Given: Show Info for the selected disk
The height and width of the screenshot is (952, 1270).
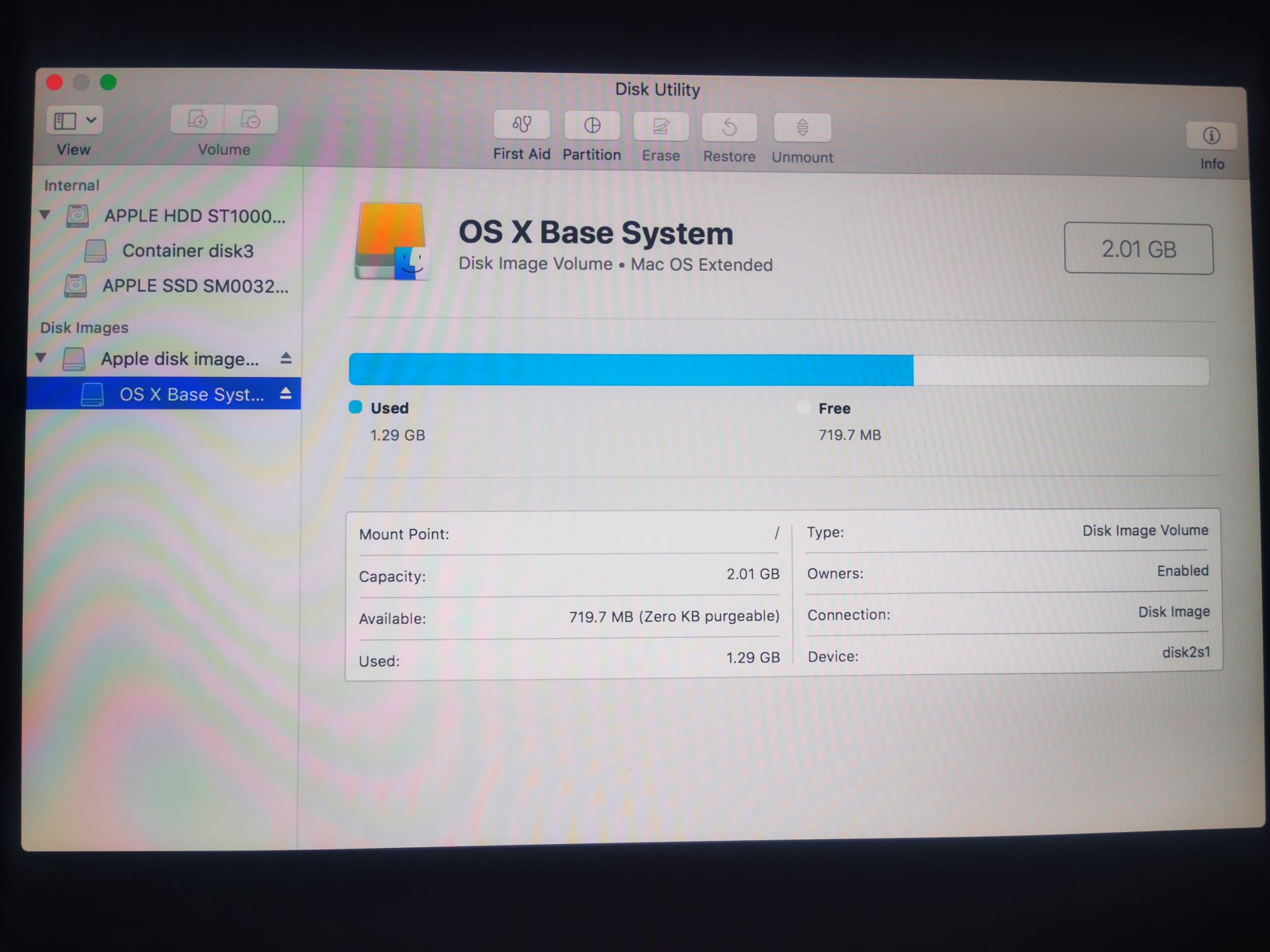Looking at the screenshot, I should point(1211,136).
